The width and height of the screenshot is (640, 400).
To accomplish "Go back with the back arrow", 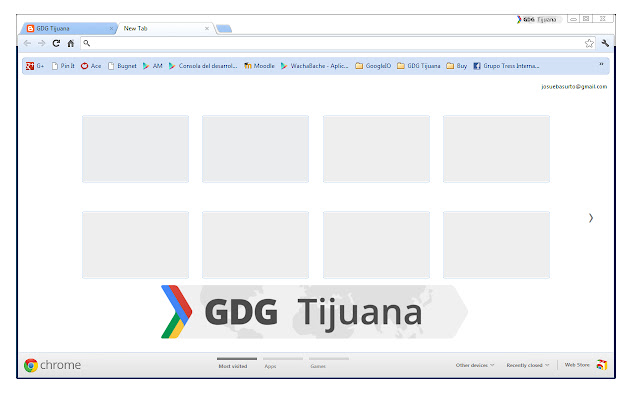I will (27, 43).
